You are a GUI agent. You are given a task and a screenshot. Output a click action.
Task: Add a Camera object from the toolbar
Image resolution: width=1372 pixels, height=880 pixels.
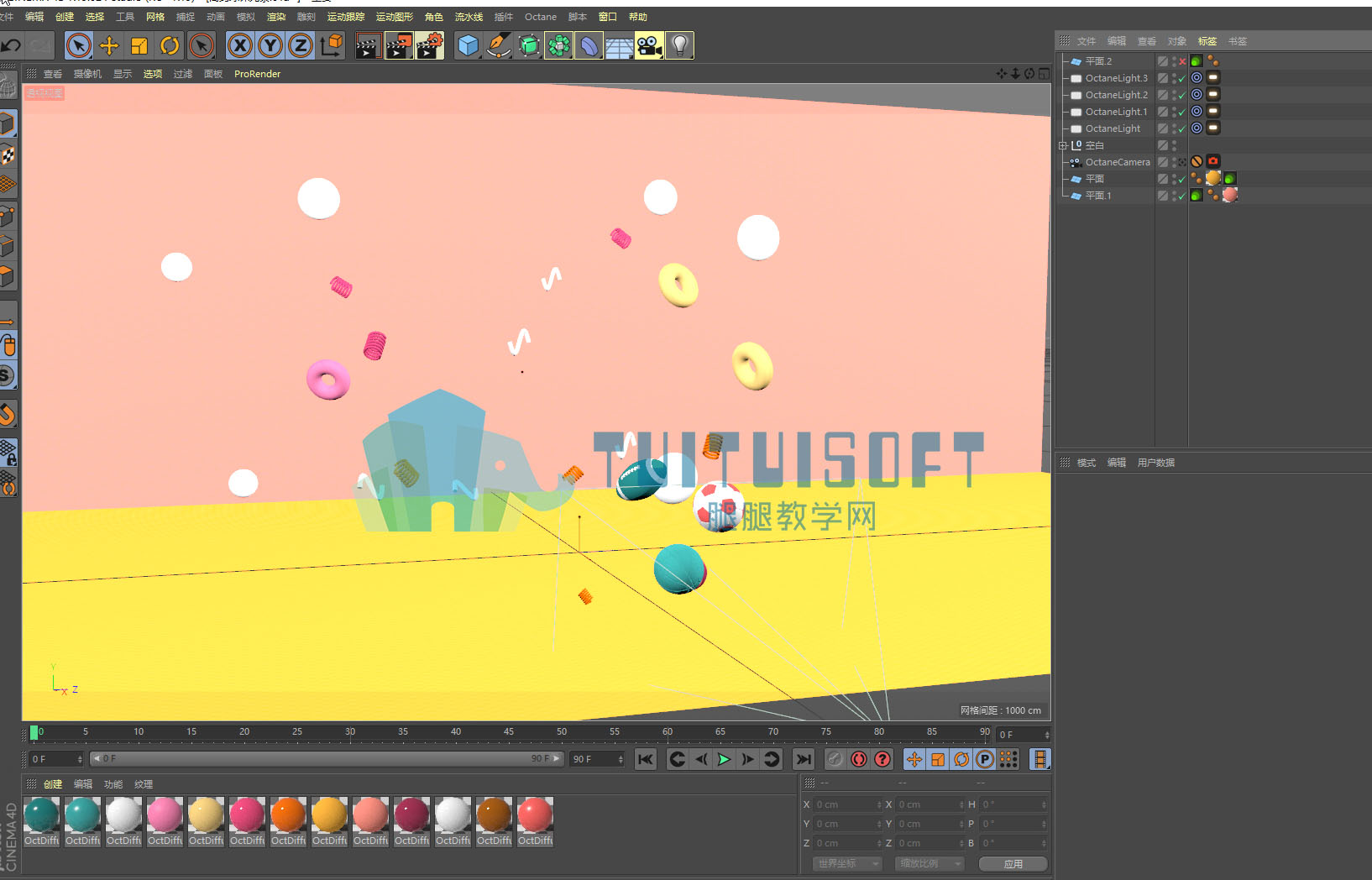point(649,45)
